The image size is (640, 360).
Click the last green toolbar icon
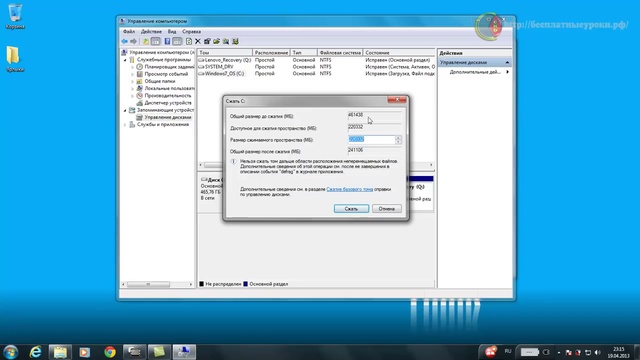point(236,41)
